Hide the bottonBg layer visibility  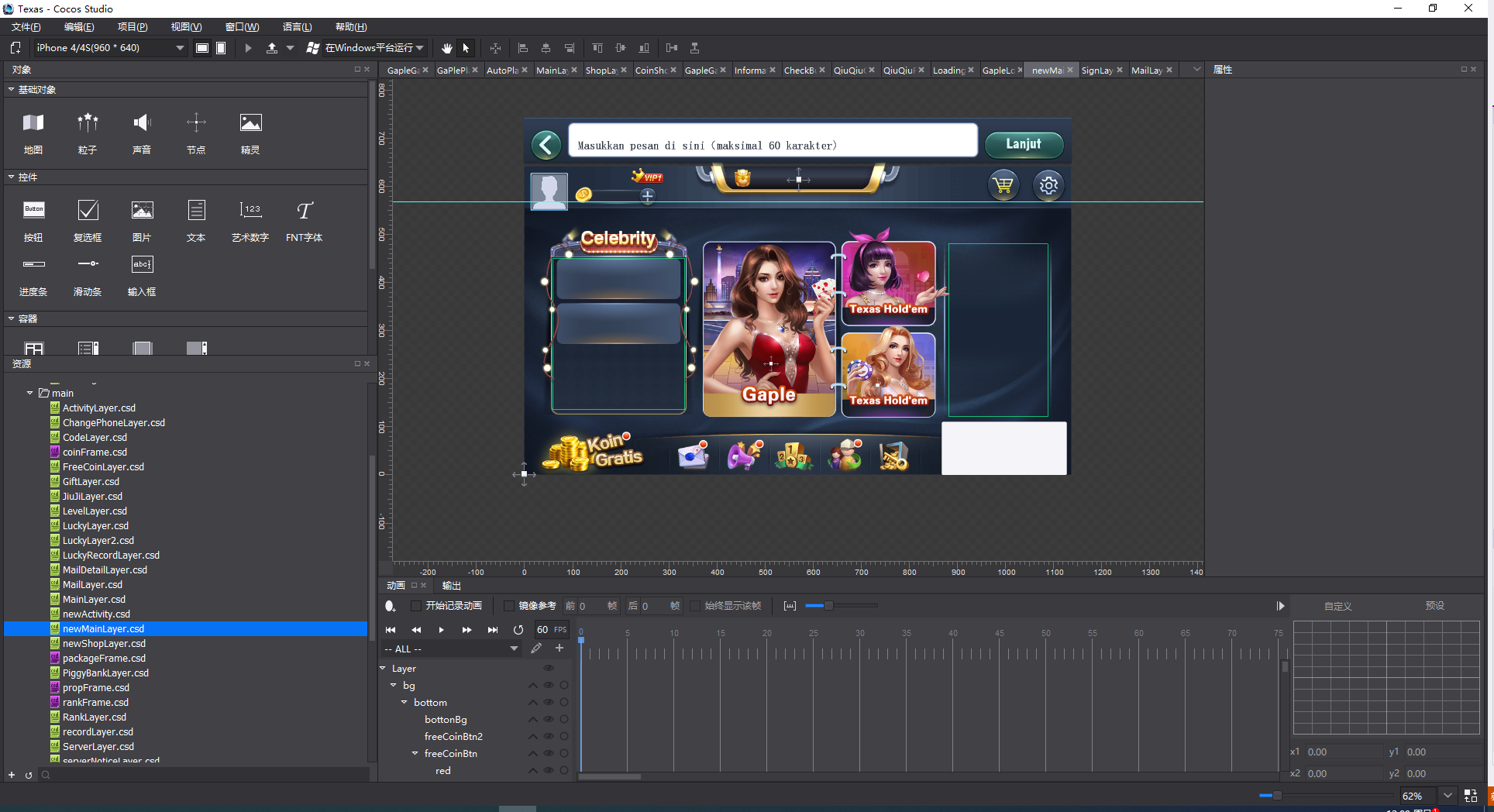(549, 719)
